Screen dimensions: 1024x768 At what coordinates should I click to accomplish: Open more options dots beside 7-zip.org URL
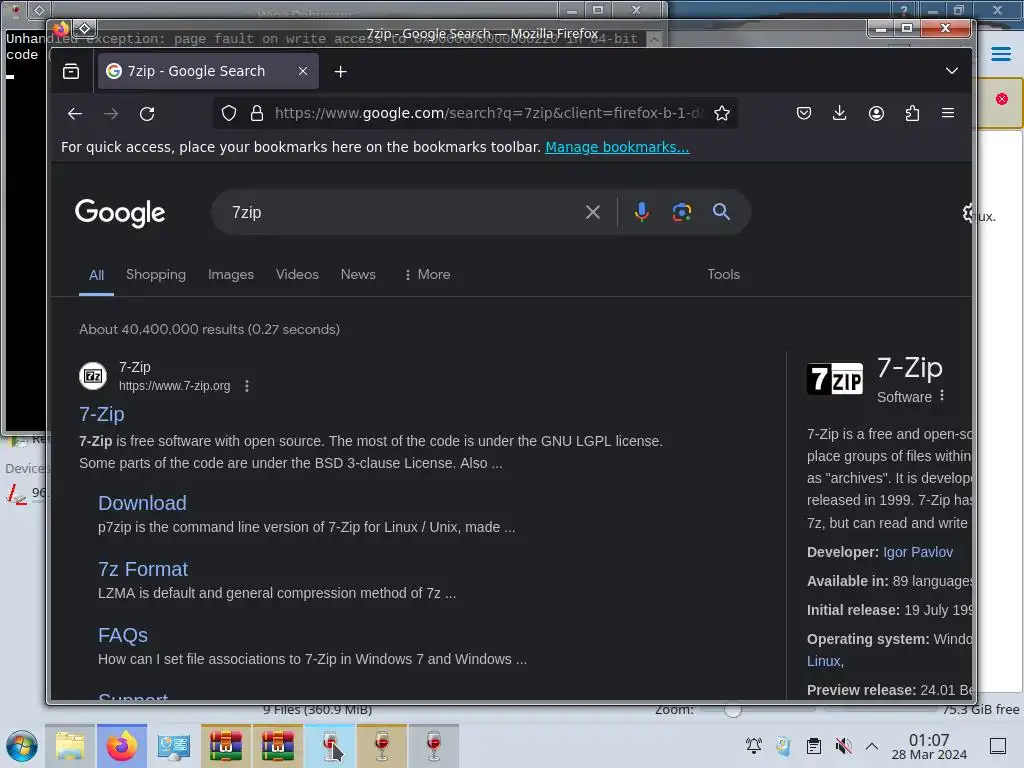pyautogui.click(x=247, y=386)
